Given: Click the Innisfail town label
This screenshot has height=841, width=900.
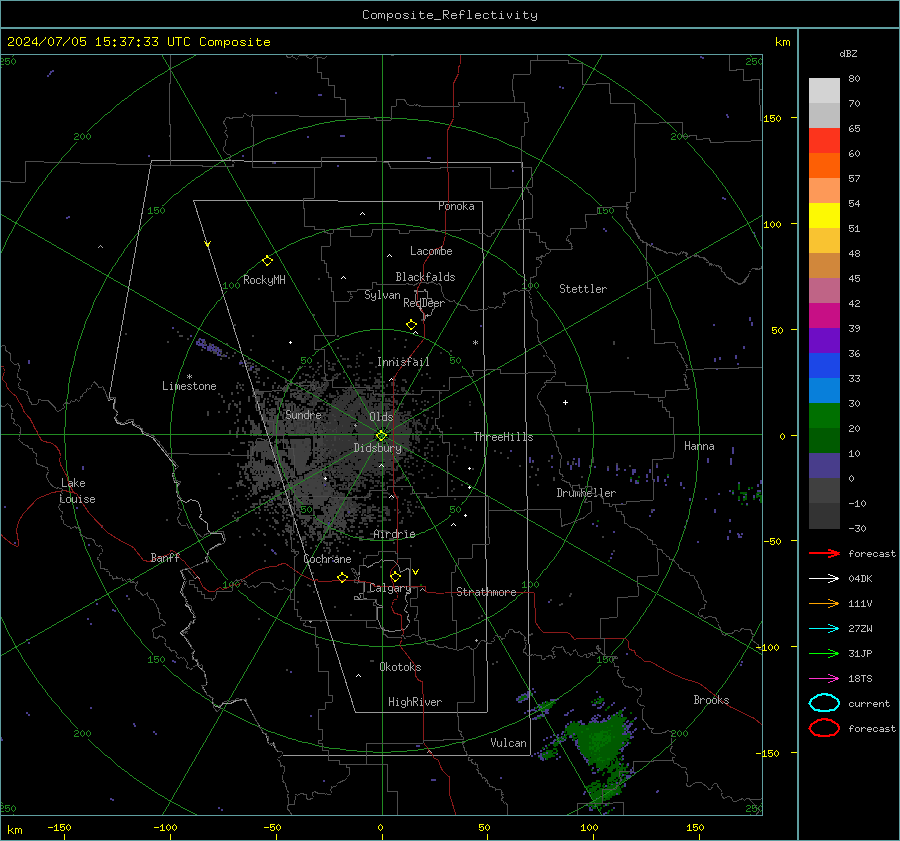Looking at the screenshot, I should click(x=403, y=362).
